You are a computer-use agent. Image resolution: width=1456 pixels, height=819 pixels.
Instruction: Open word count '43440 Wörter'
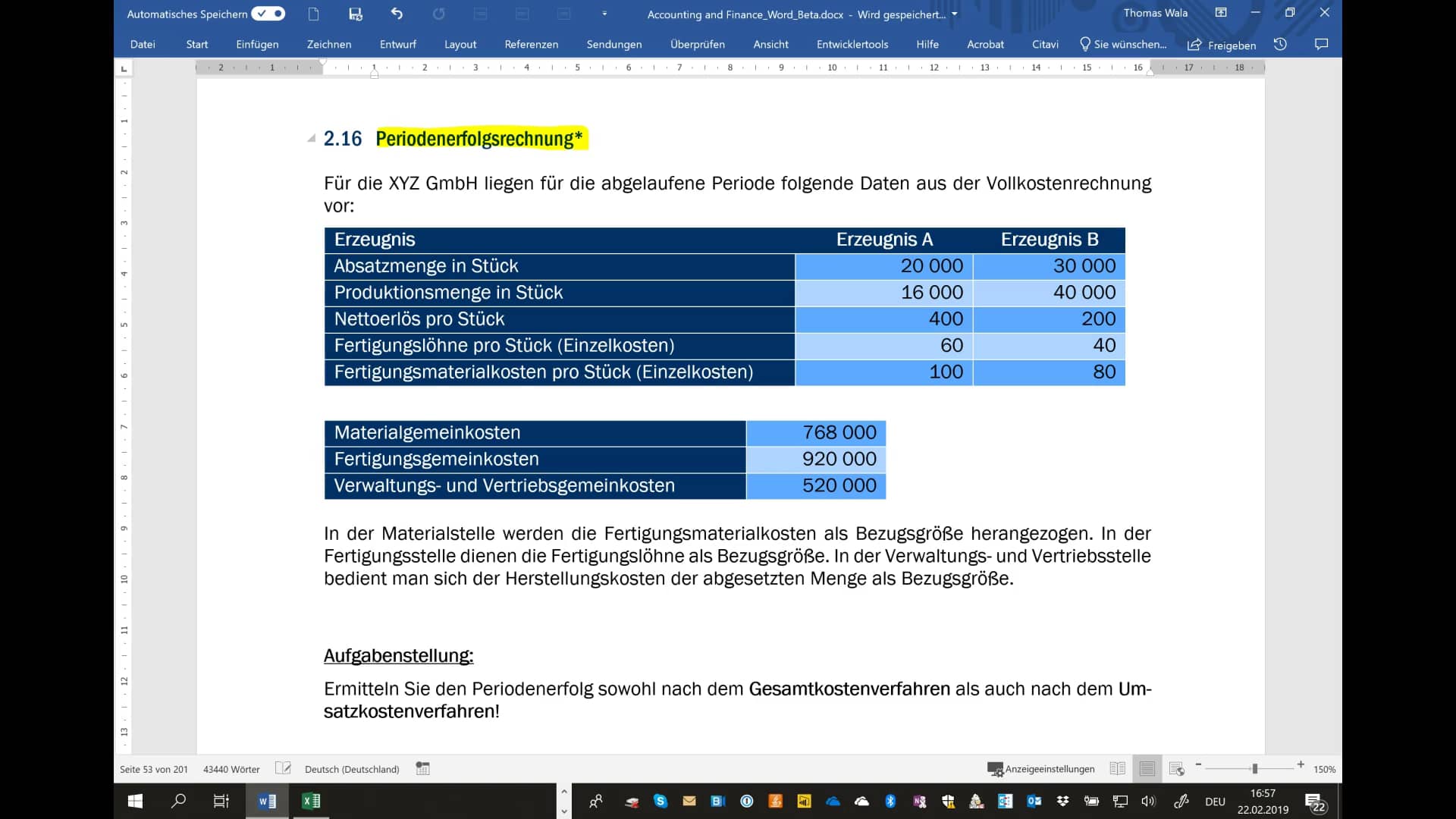231,769
